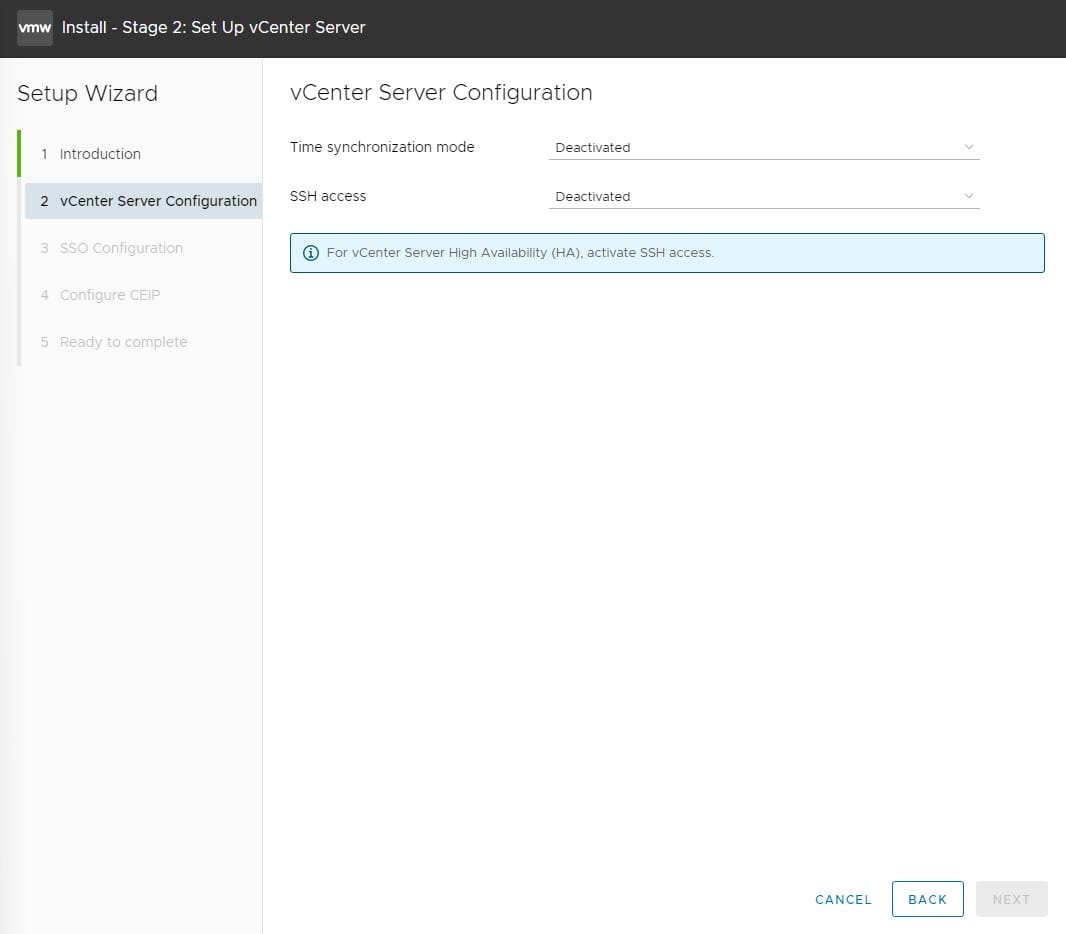Click the info icon in HA notice
Screen dimensions: 1066x934
coord(311,253)
